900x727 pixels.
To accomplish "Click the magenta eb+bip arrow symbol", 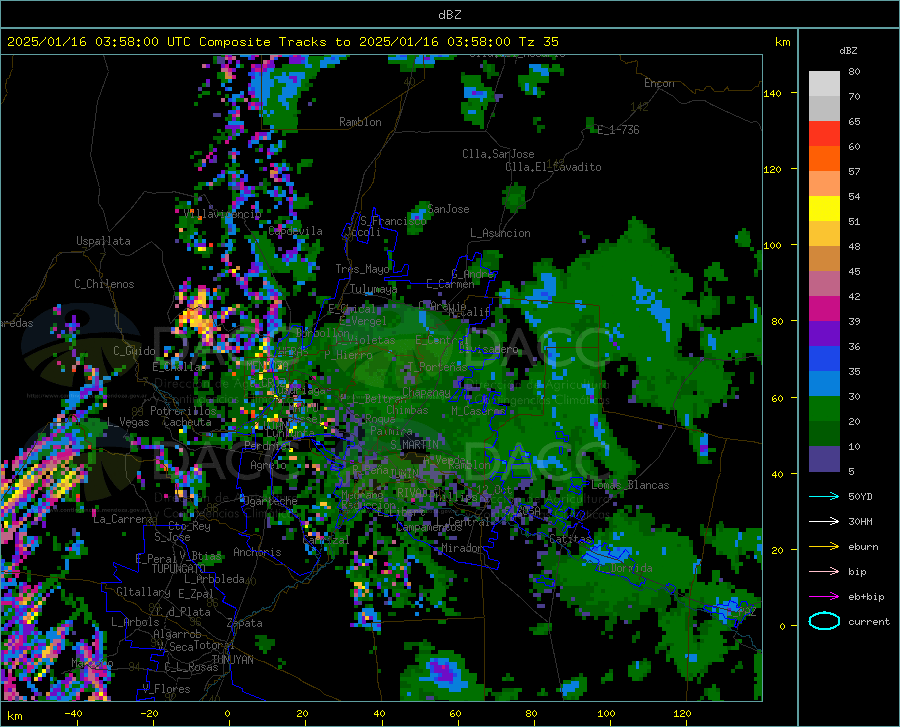I will tap(824, 597).
